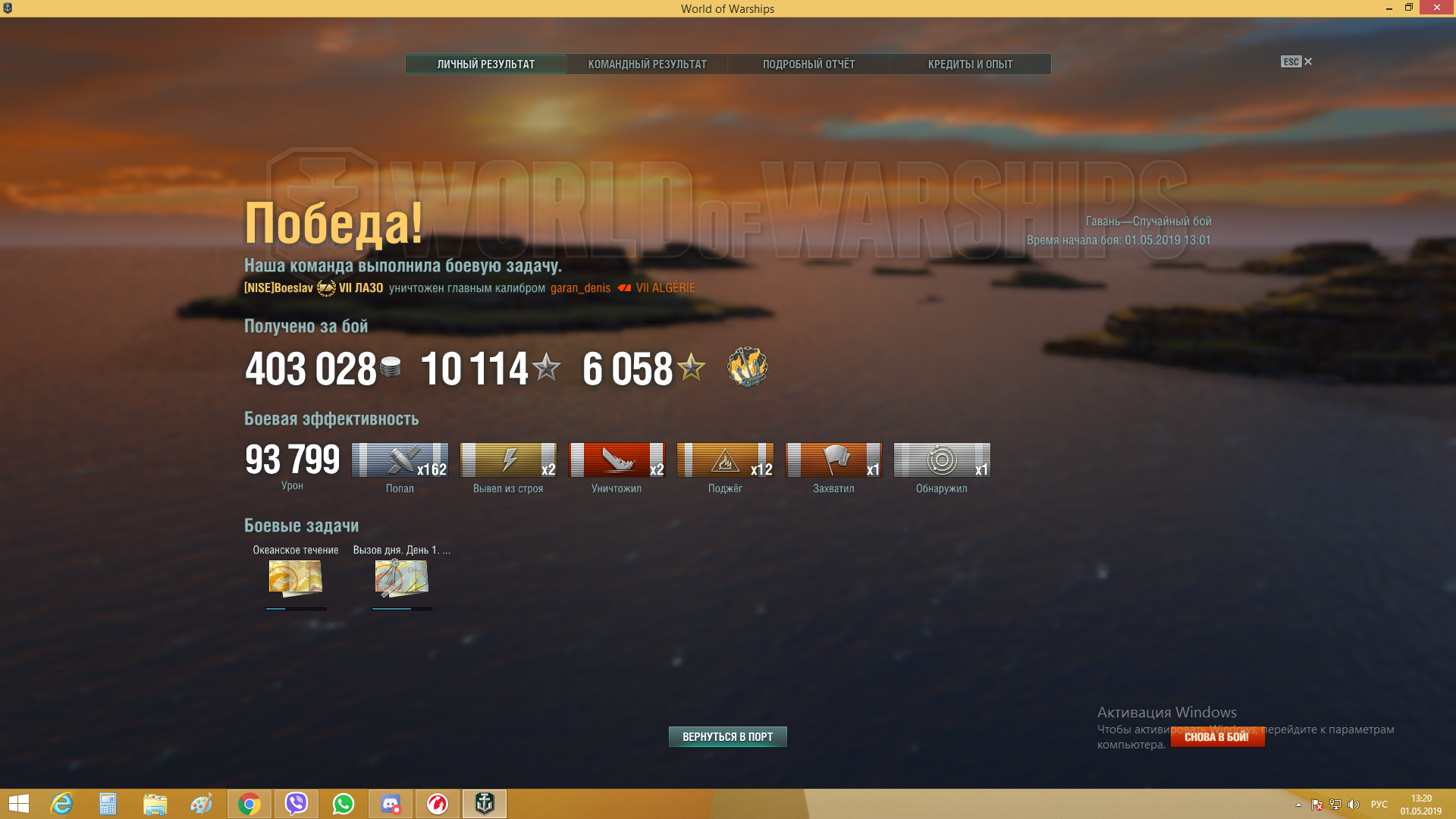This screenshot has width=1456, height=819.
Task: Click the hits ribbon showing x162
Action: [x=400, y=460]
